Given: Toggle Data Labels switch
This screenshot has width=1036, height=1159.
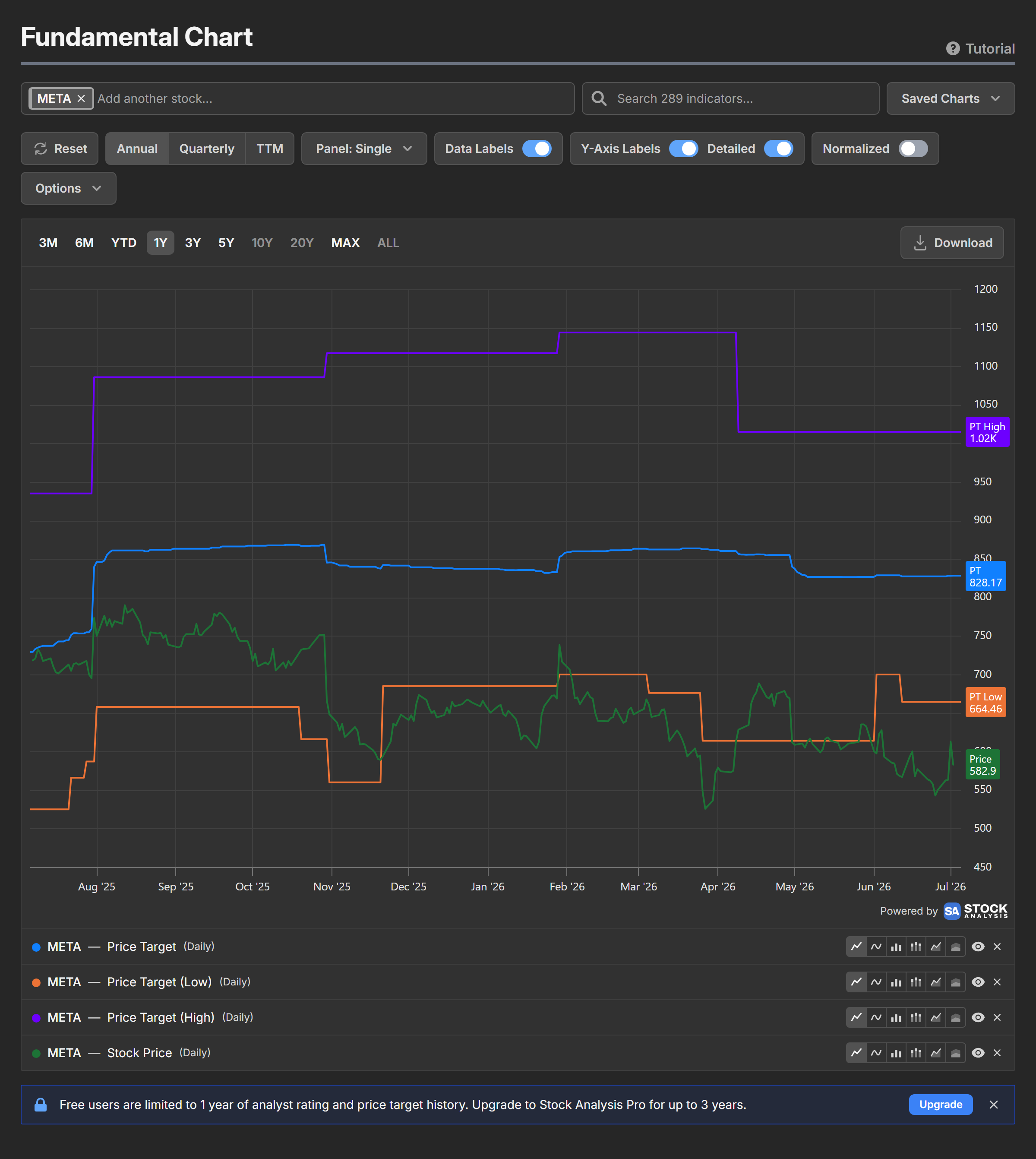Looking at the screenshot, I should point(537,149).
